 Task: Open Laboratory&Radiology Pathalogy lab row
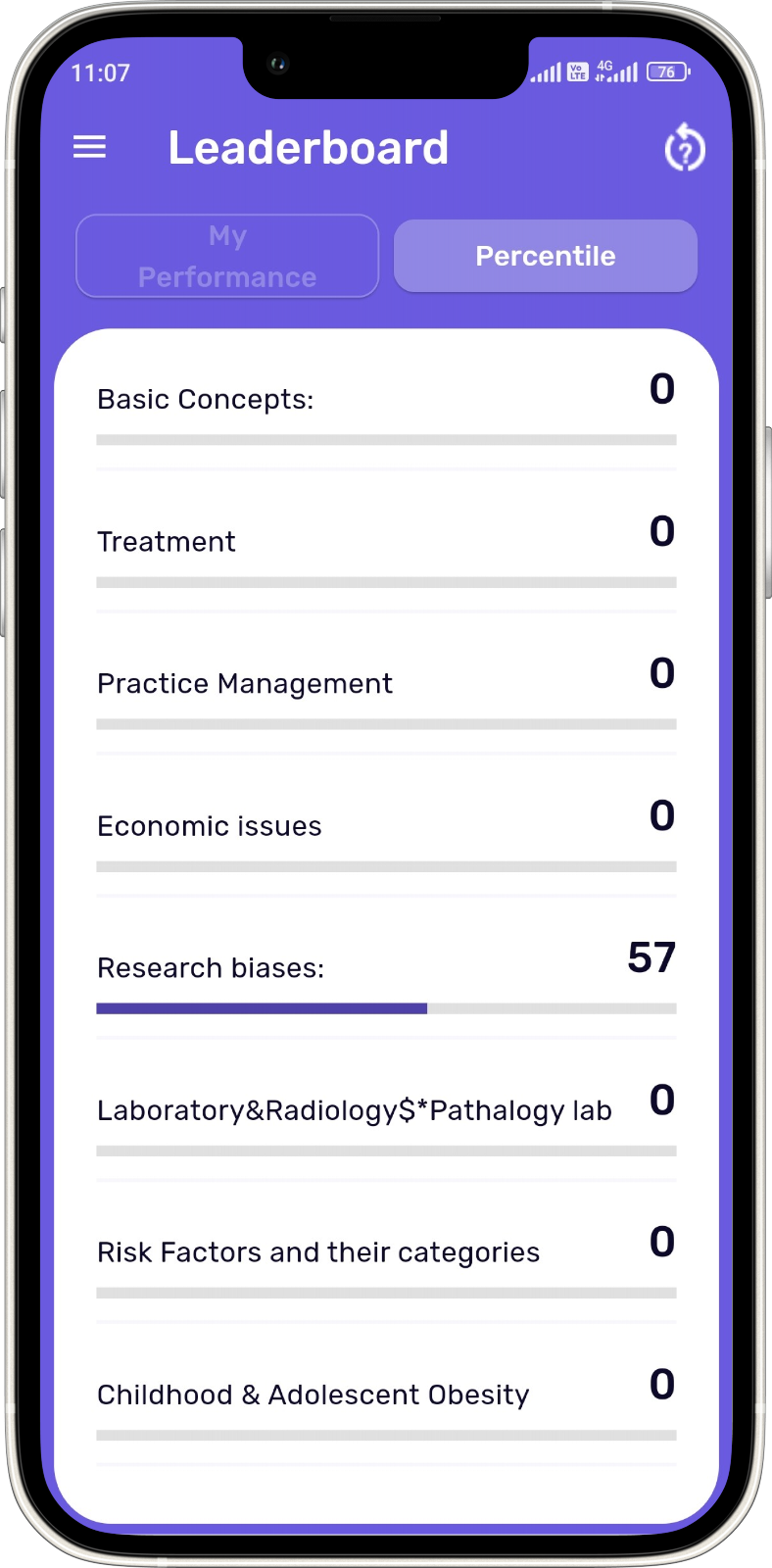coord(355,1110)
